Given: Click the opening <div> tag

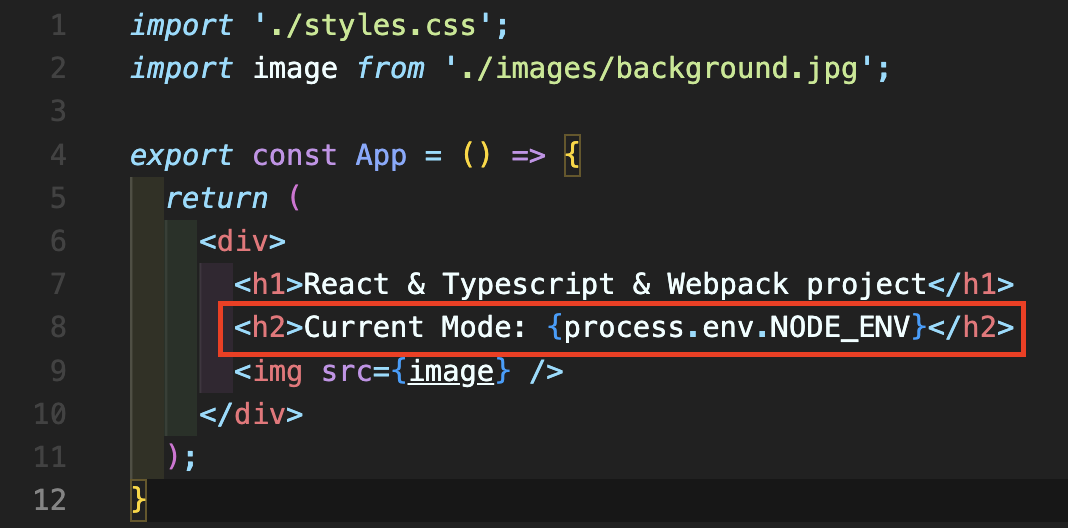Looking at the screenshot, I should coord(242,242).
